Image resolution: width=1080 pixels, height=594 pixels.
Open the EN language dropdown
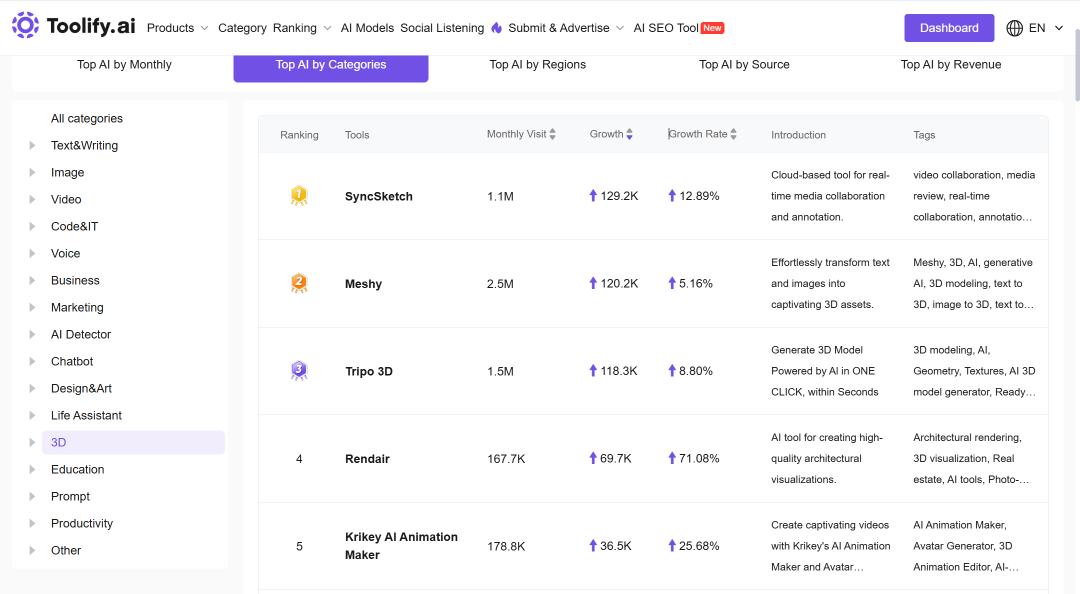click(x=1046, y=28)
